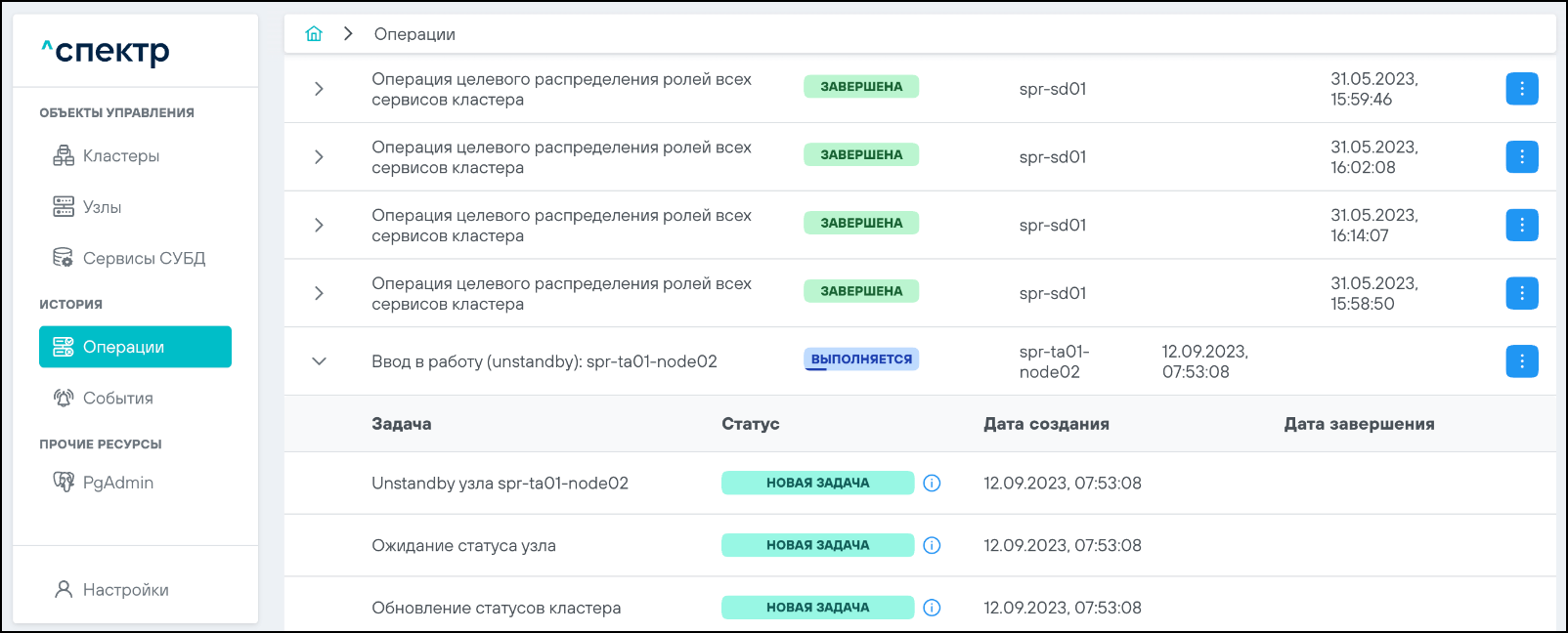This screenshot has height=633, width=1568.
Task: Expand the operation finished at 16:02:08
Action: coord(319,157)
